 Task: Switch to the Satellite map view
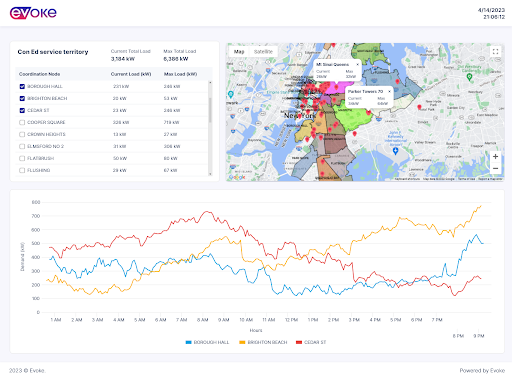pos(263,52)
